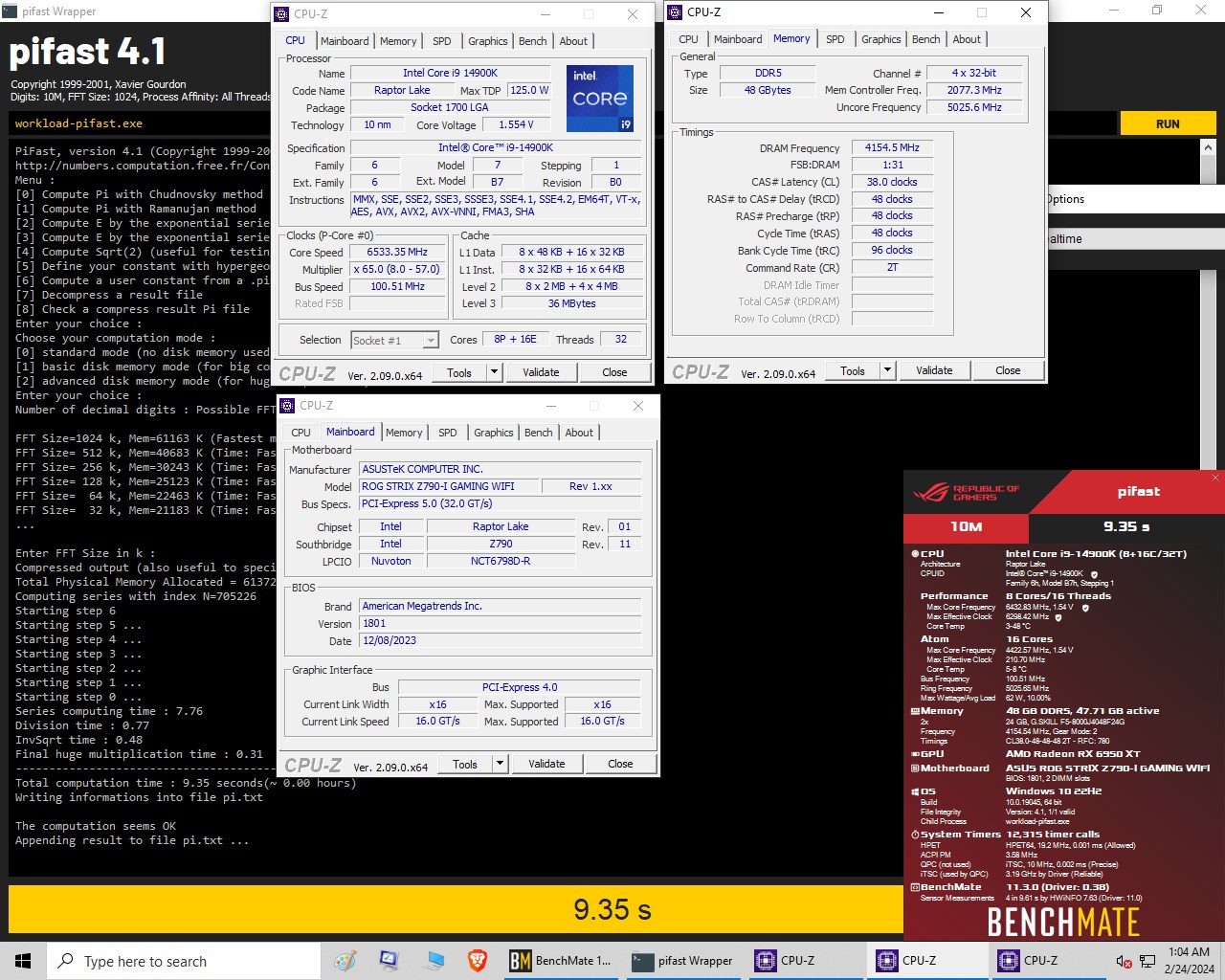Open Tools dropdown arrow in CPU-Z timings window
The height and width of the screenshot is (980, 1225).
coord(887,370)
